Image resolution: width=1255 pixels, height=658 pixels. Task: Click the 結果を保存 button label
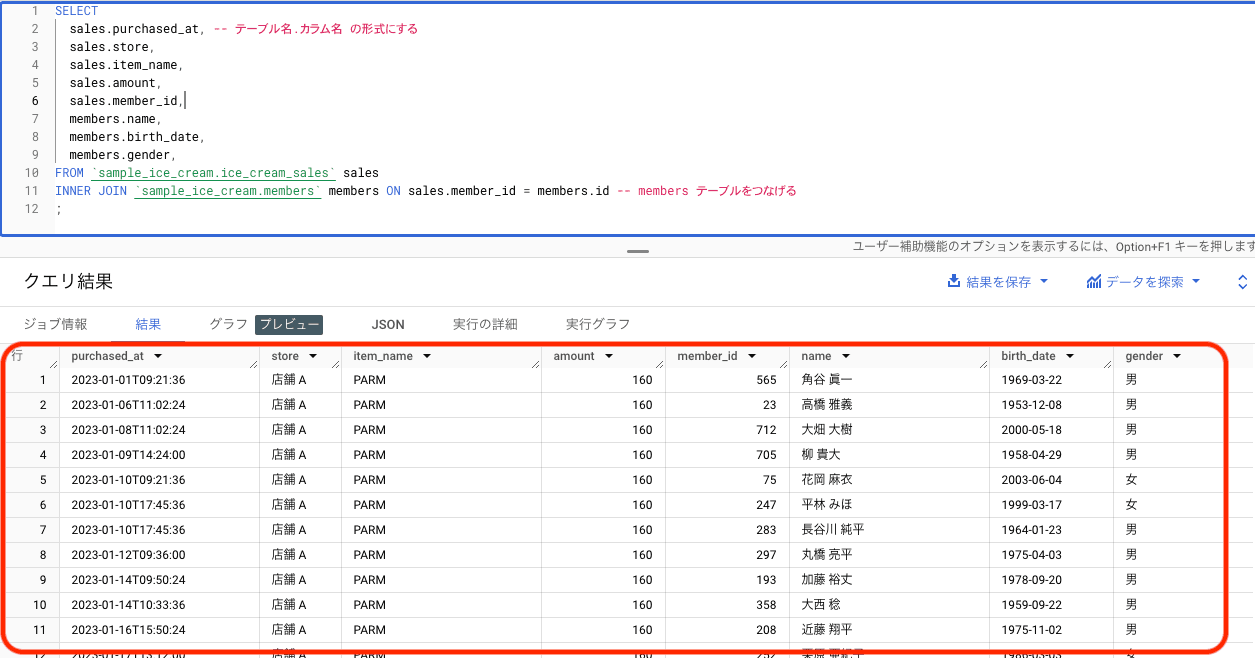click(998, 282)
